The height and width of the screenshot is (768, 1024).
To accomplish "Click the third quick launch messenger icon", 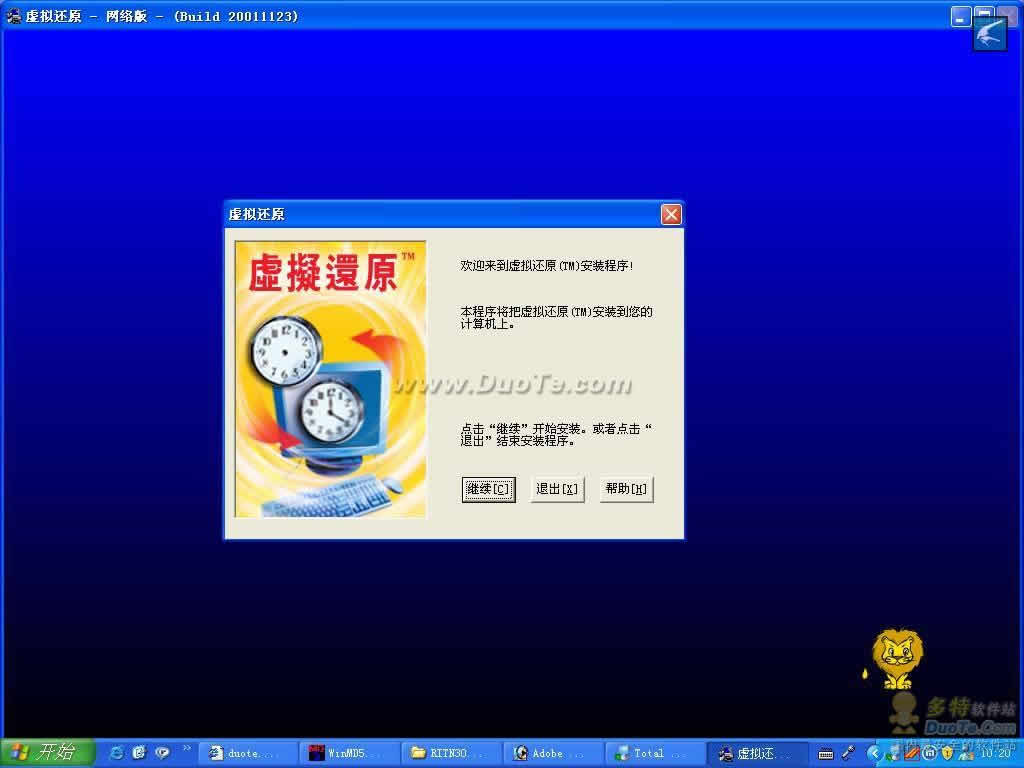I will (162, 753).
